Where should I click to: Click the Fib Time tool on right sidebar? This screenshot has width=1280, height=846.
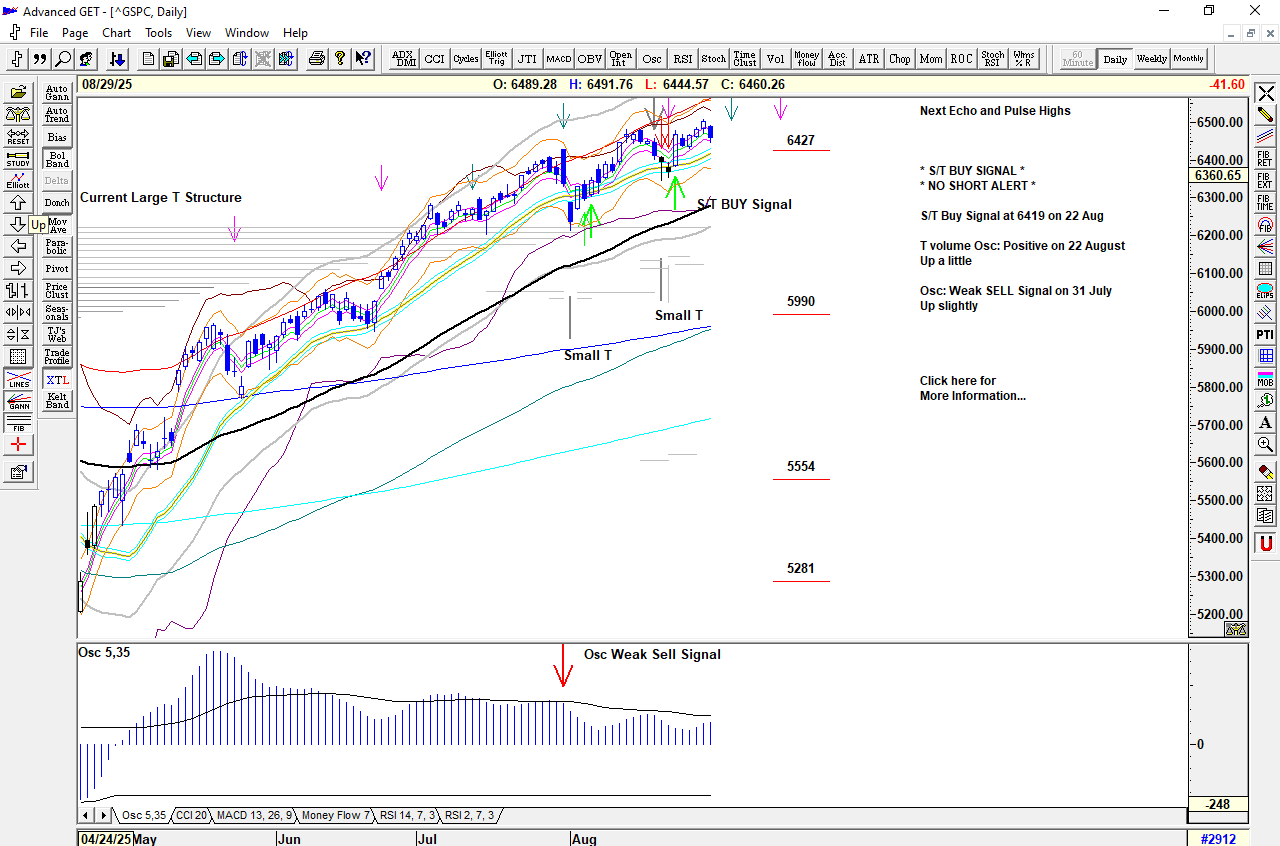[1265, 202]
